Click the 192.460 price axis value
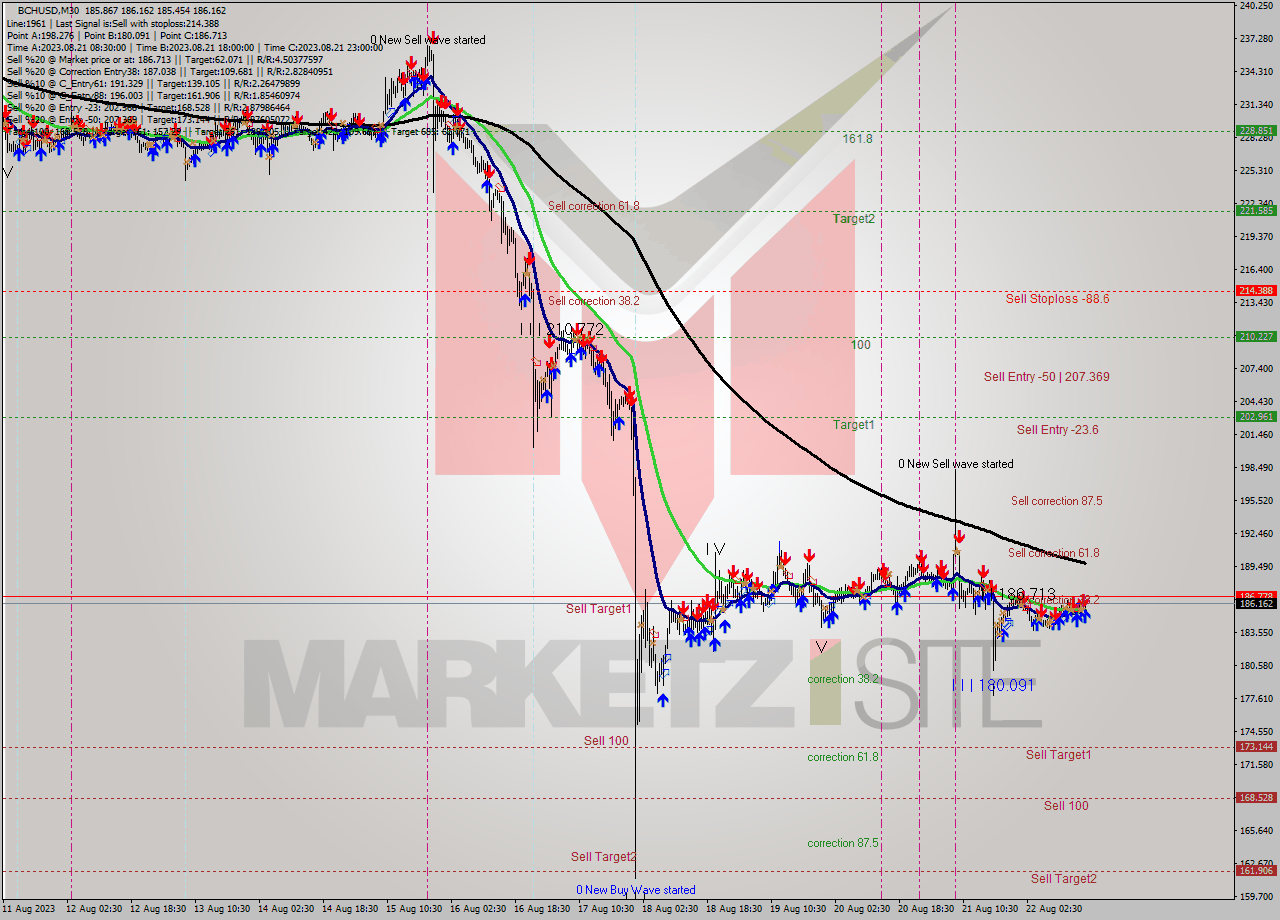 (1256, 534)
